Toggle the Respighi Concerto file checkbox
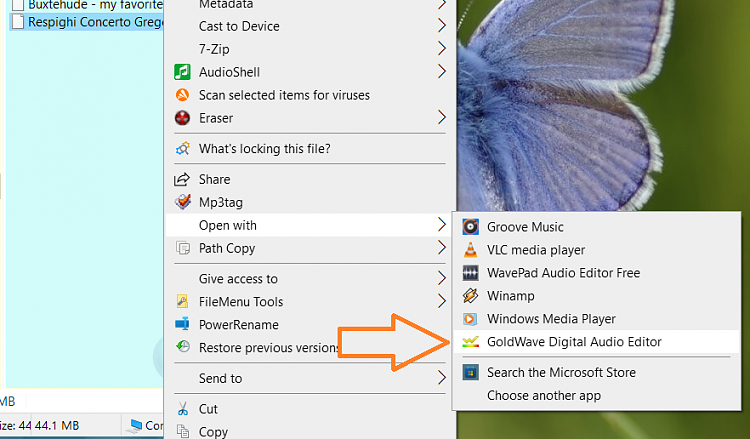 pyautogui.click(x=16, y=22)
